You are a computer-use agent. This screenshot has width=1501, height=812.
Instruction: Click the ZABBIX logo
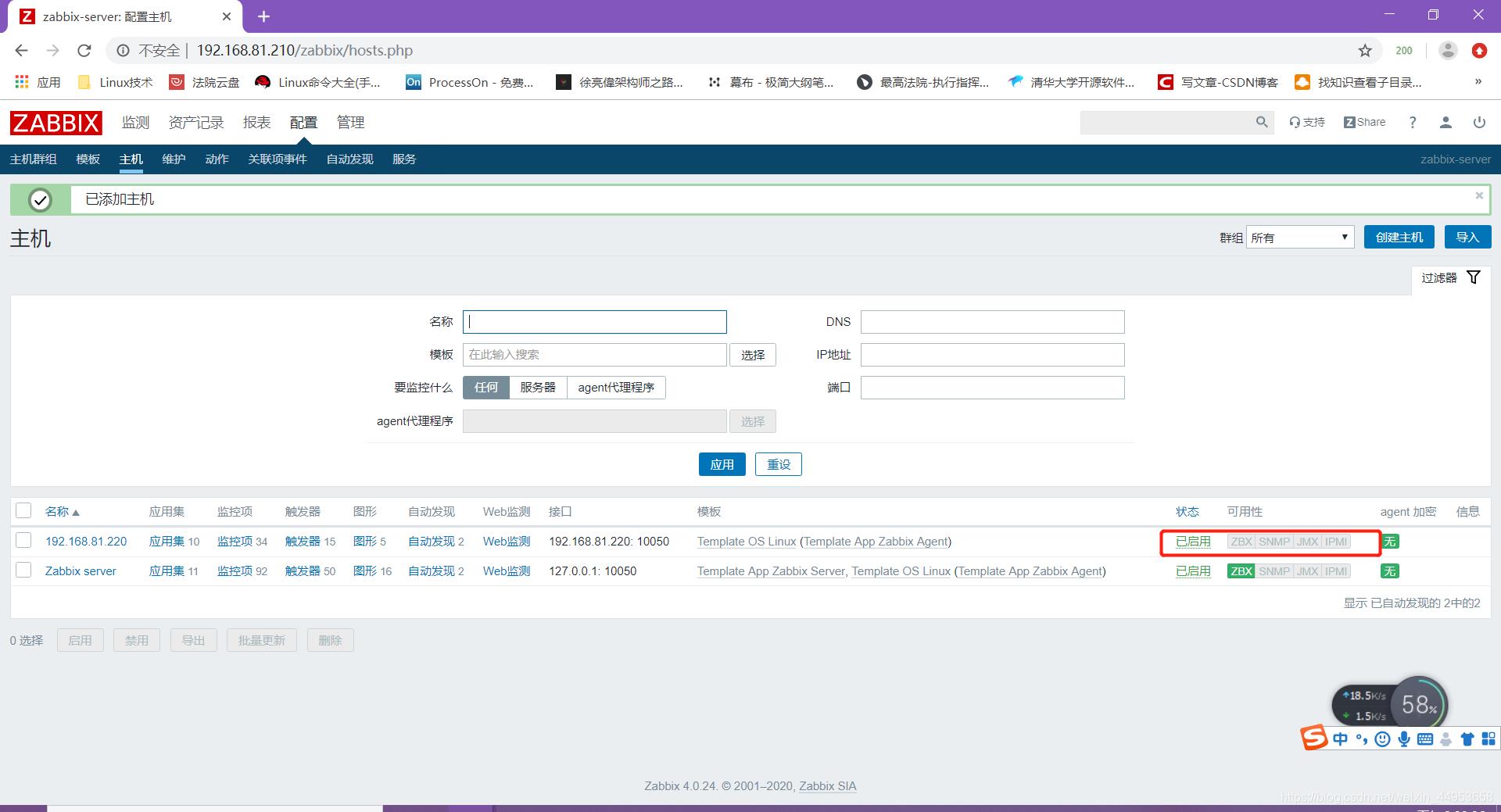(x=56, y=123)
